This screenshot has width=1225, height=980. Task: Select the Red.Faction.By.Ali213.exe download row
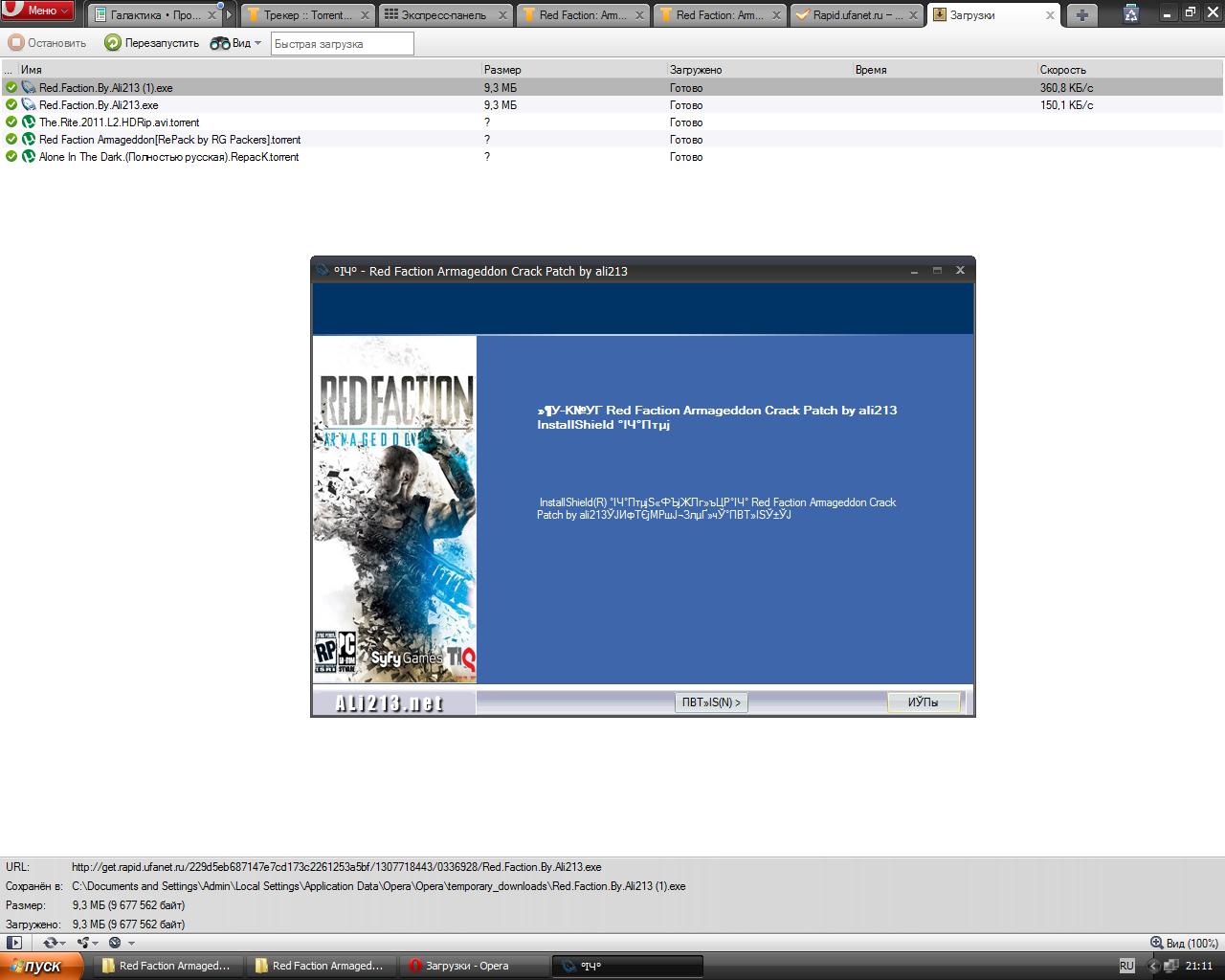point(612,105)
